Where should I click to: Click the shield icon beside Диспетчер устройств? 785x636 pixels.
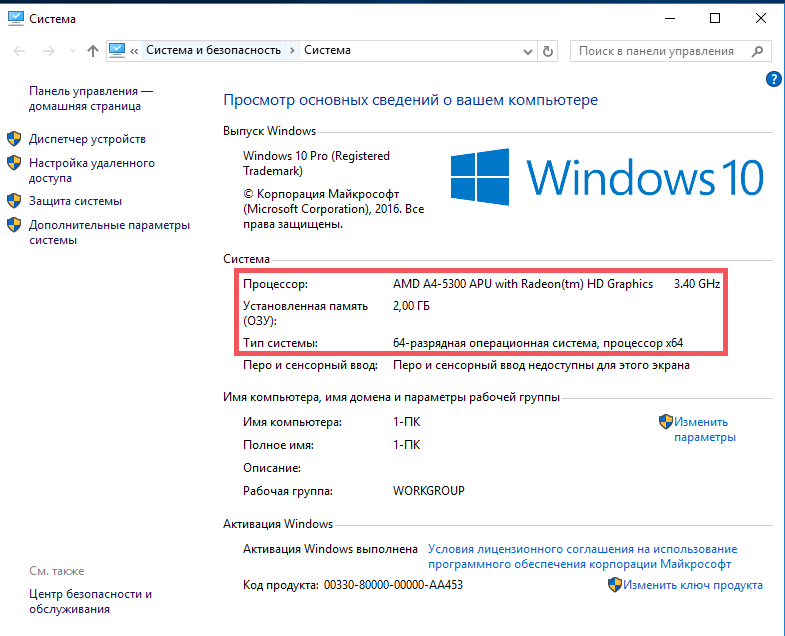coord(14,139)
